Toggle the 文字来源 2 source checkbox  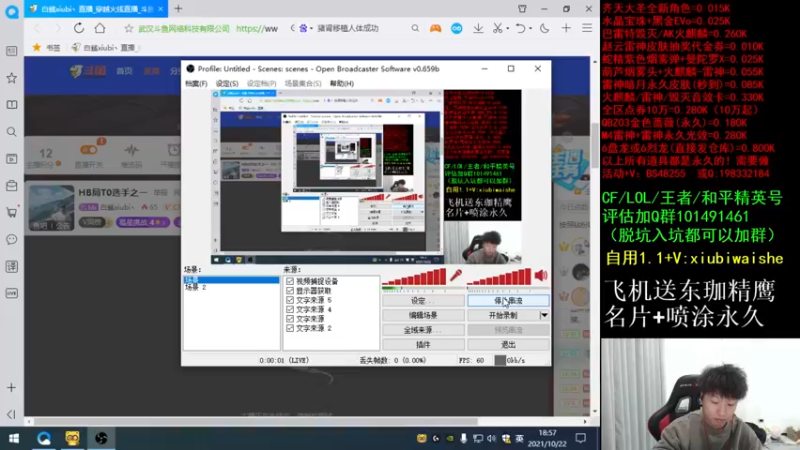click(290, 328)
